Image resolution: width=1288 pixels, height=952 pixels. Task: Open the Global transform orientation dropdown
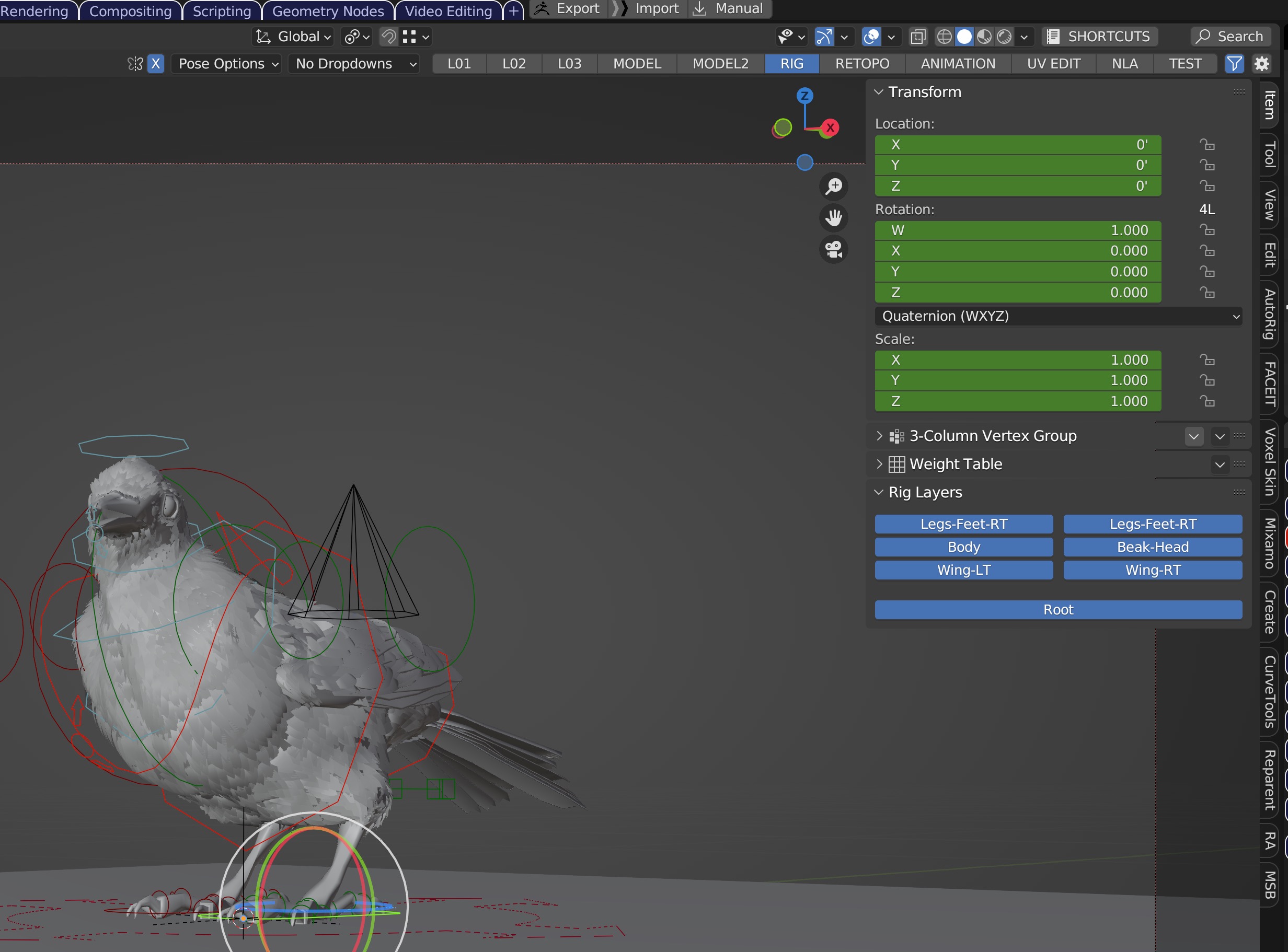294,36
